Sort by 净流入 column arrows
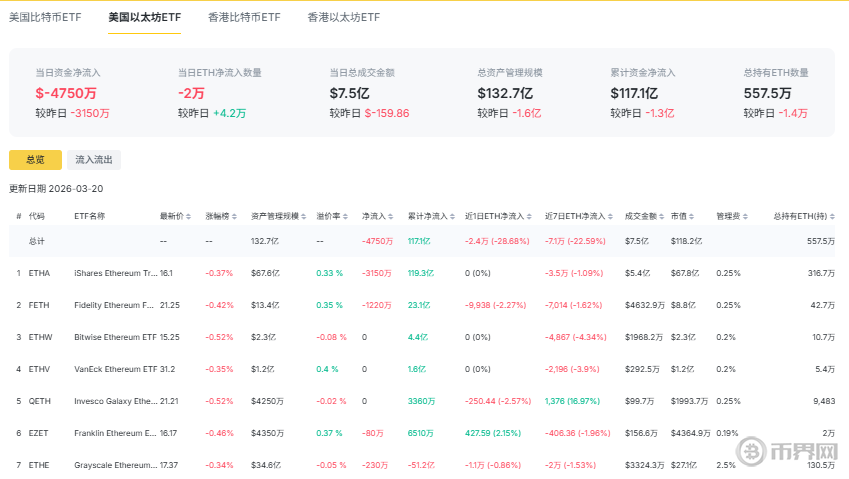The width and height of the screenshot is (849, 479). click(x=390, y=216)
